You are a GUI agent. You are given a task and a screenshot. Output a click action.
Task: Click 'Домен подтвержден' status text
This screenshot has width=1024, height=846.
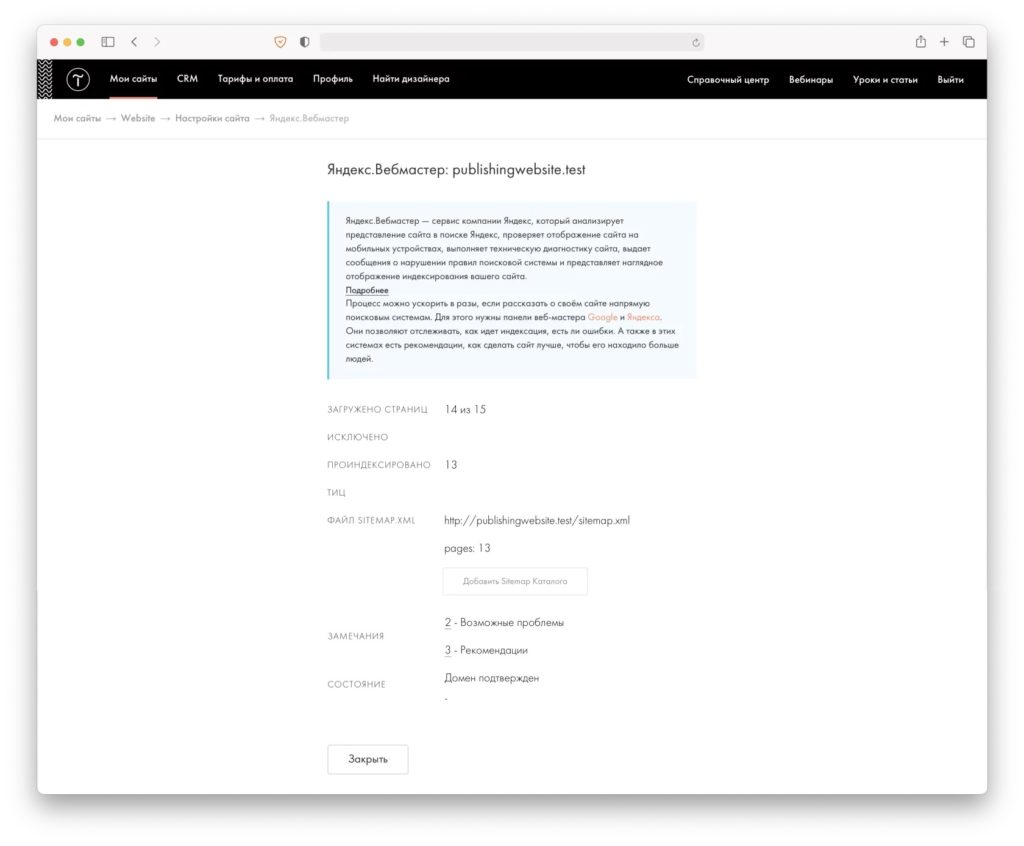[x=492, y=678]
